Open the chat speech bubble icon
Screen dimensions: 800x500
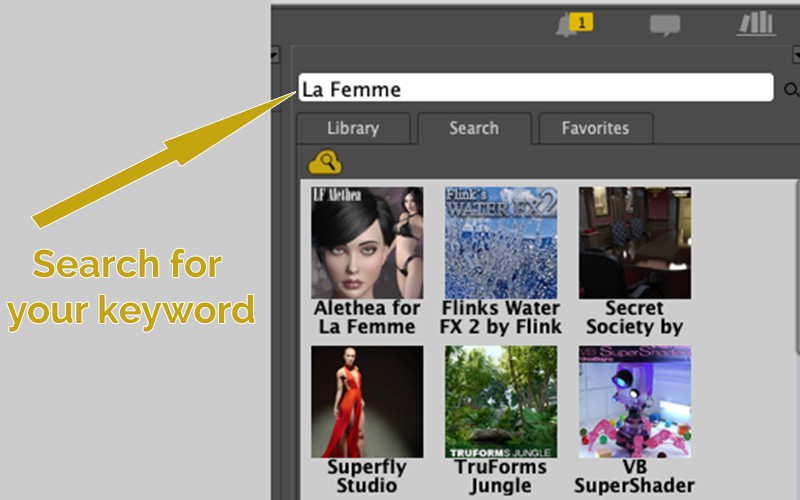[665, 25]
